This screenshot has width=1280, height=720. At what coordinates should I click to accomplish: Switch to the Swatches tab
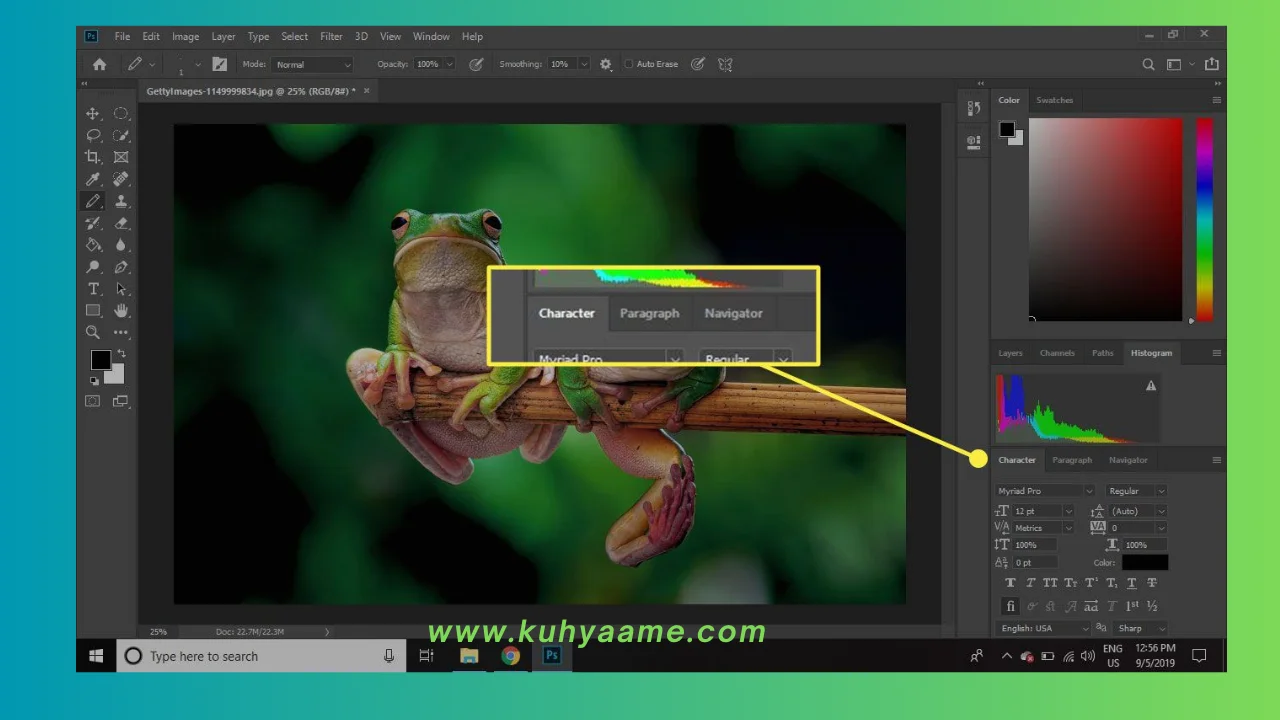pyautogui.click(x=1054, y=100)
